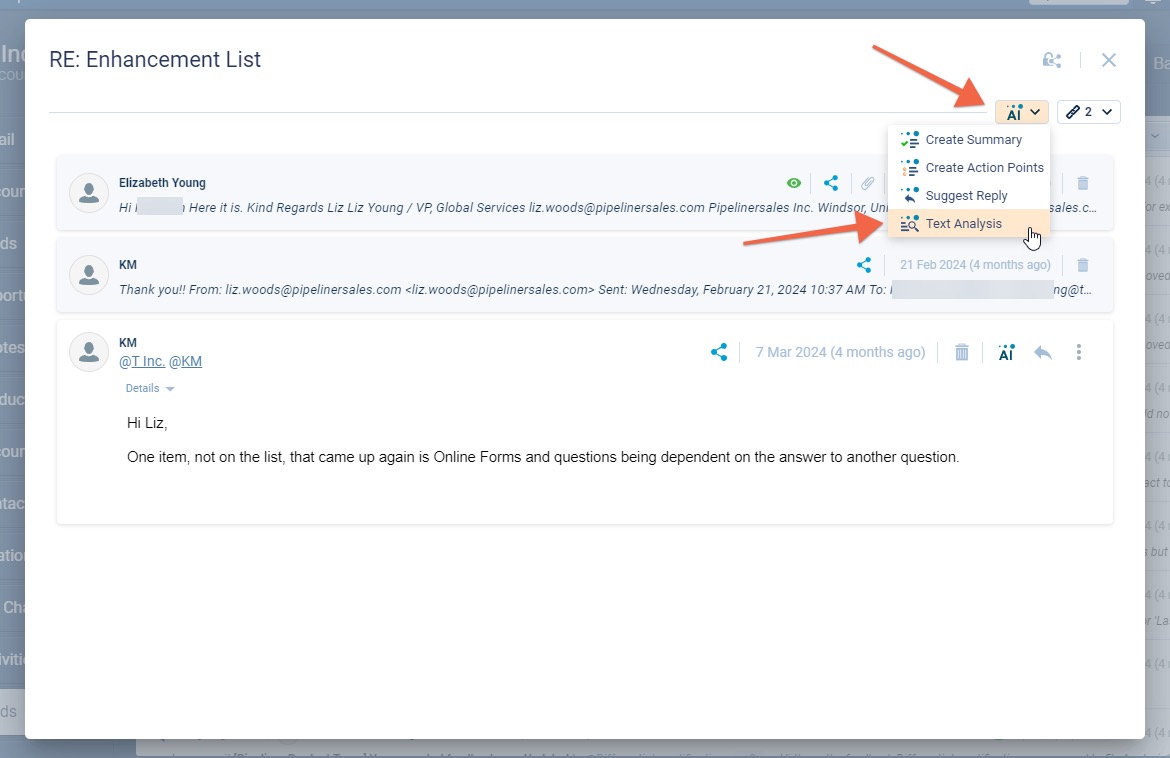1170x758 pixels.
Task: Click the share-users icon beside close button
Action: [1051, 60]
